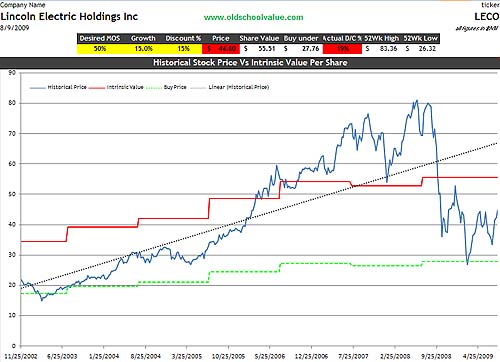Image resolution: width=500 pixels, height=362 pixels.
Task: Click the 30 y-axis label
Action: [12, 255]
